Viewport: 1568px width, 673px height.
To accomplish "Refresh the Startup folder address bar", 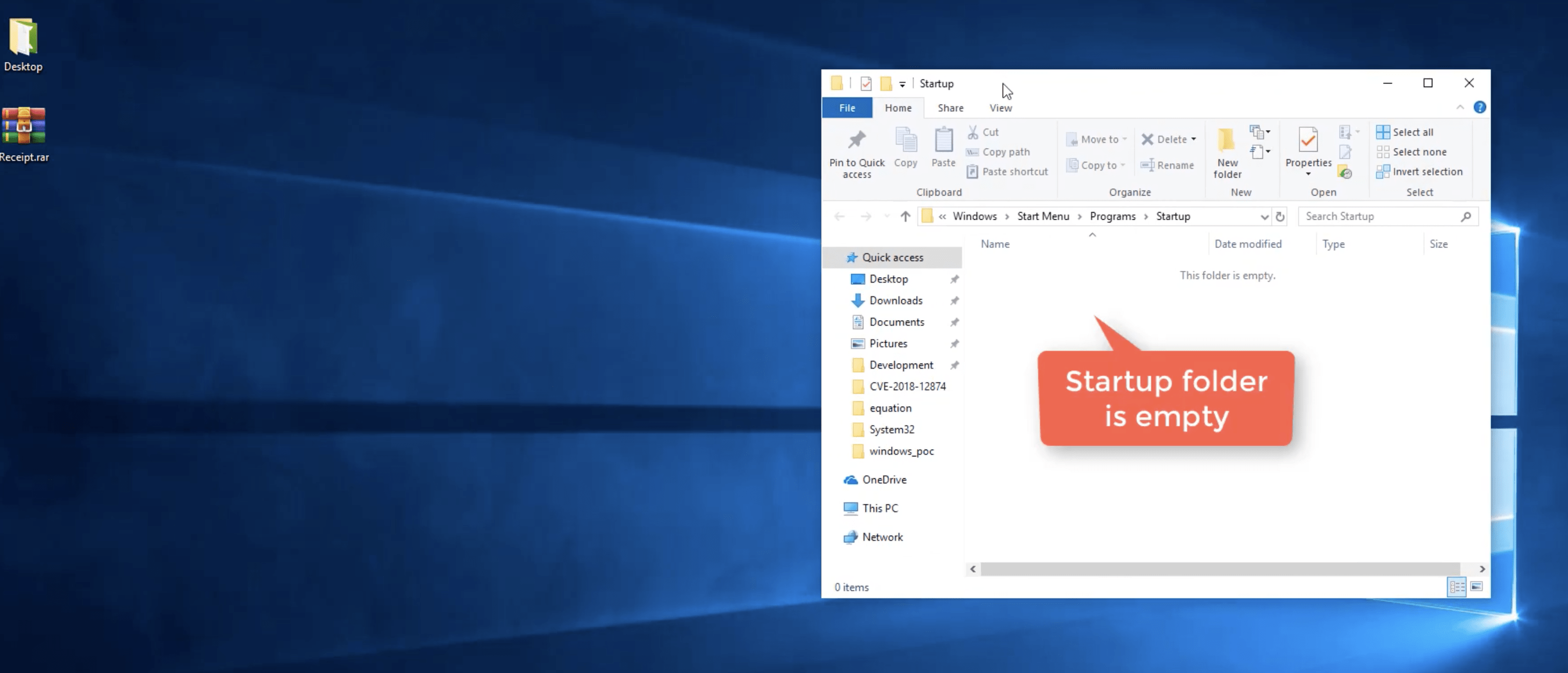I will click(x=1280, y=216).
